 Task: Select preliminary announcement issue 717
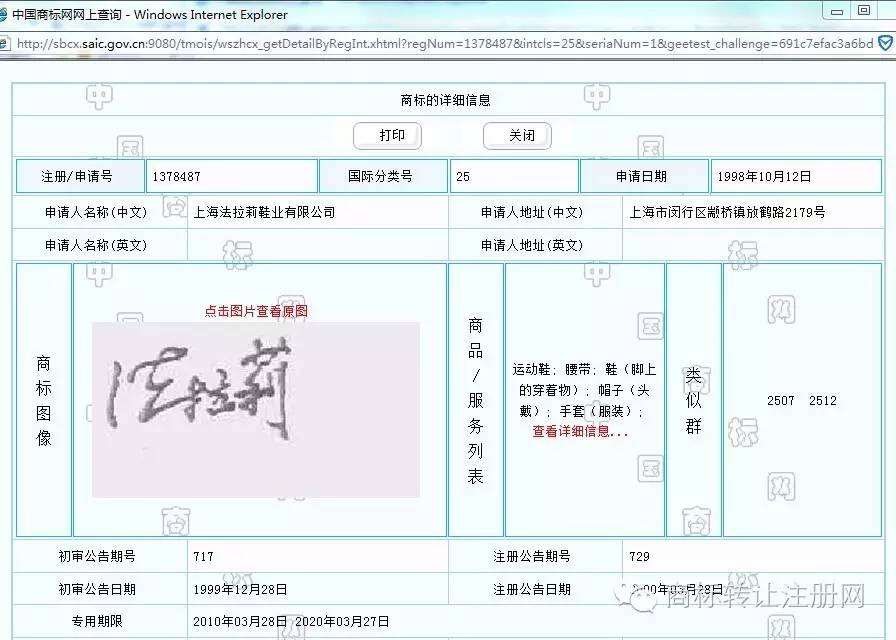click(203, 557)
